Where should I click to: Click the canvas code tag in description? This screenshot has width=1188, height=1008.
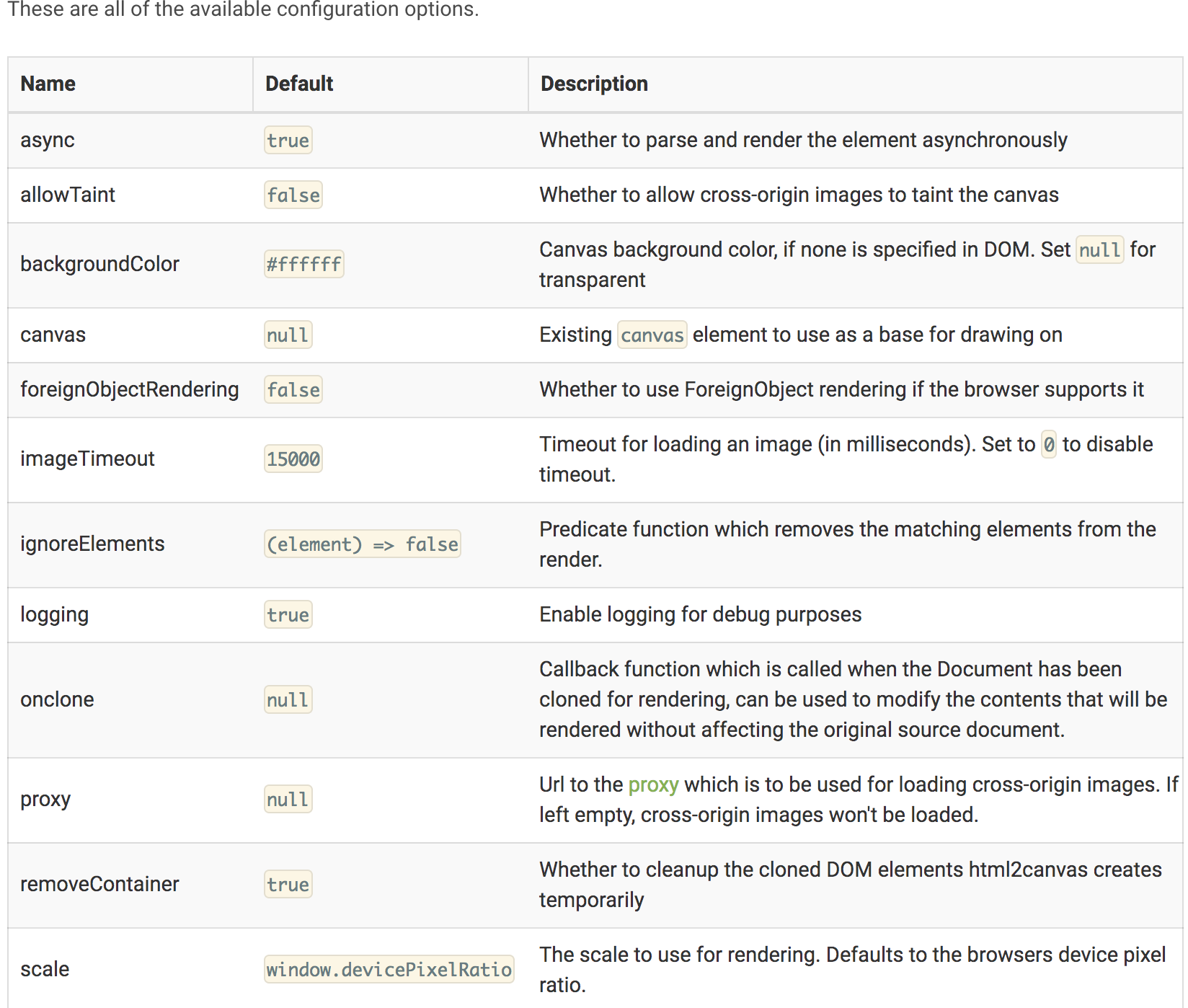[x=652, y=335]
